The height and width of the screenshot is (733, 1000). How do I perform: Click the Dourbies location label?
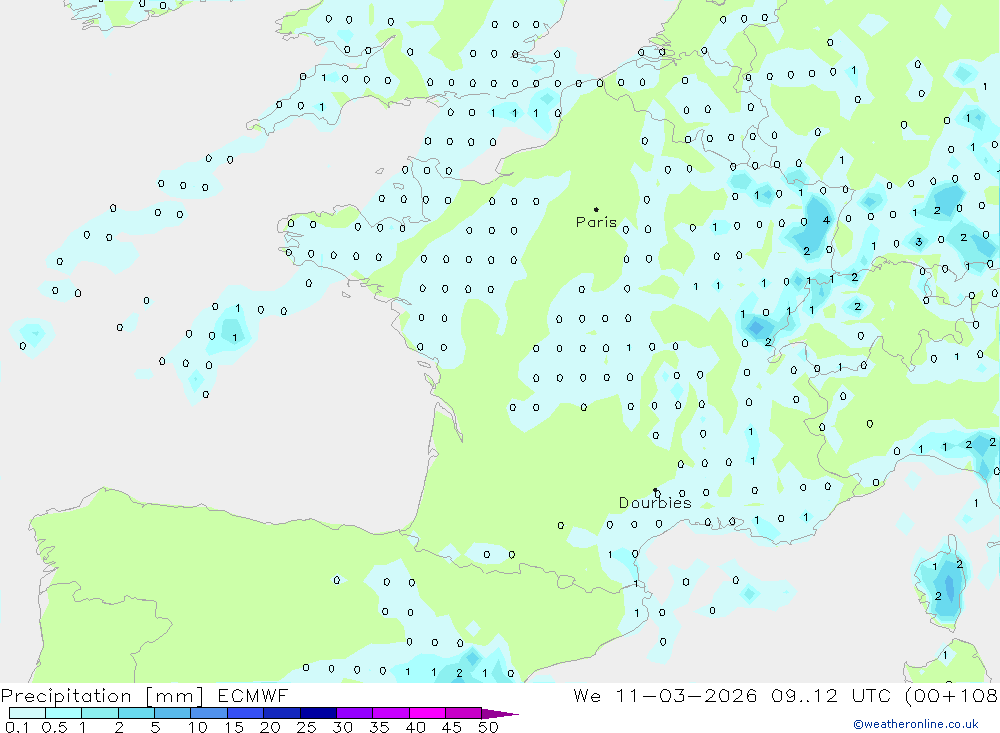coord(655,503)
